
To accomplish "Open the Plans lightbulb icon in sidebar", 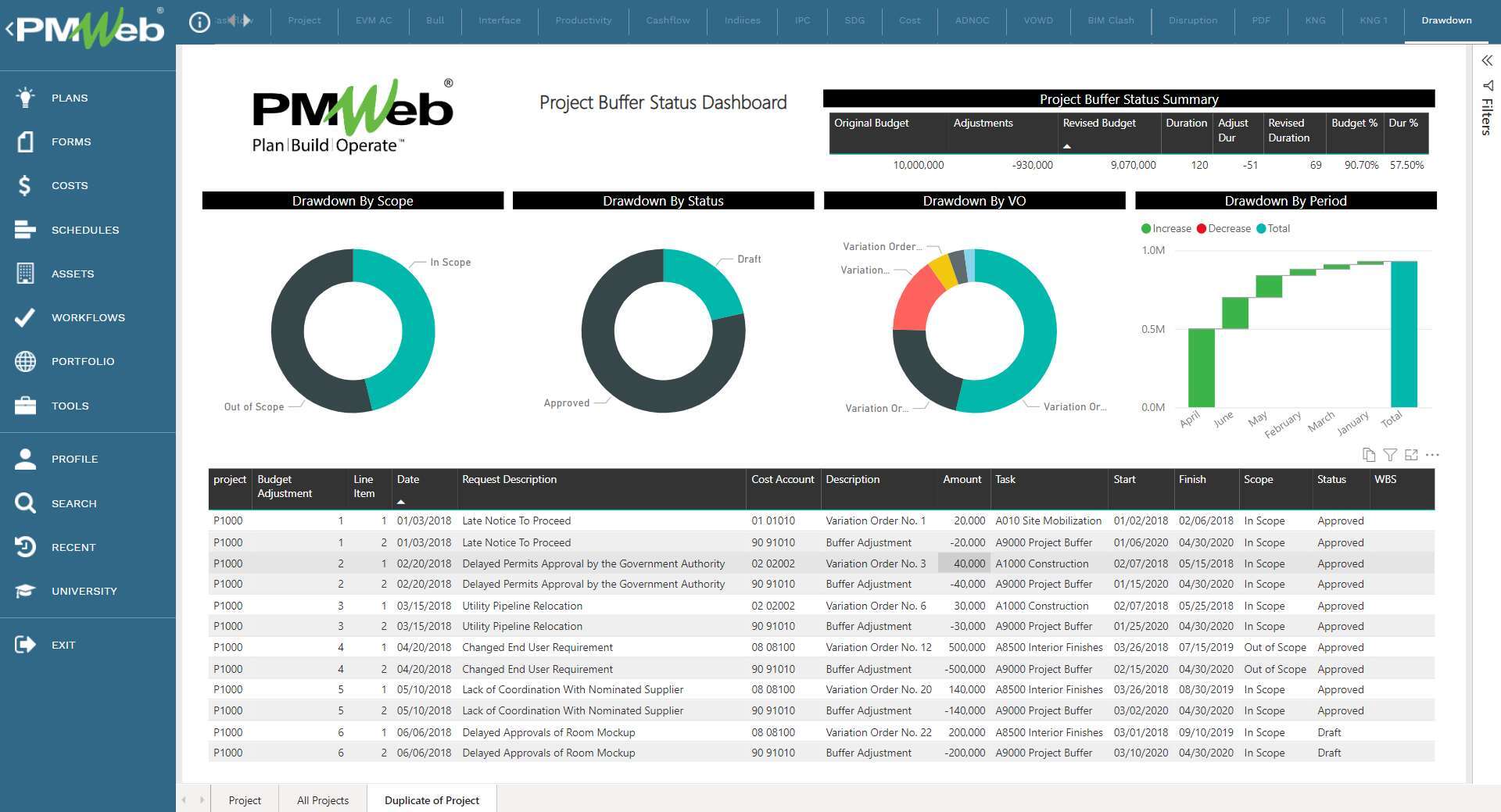I will [x=25, y=98].
